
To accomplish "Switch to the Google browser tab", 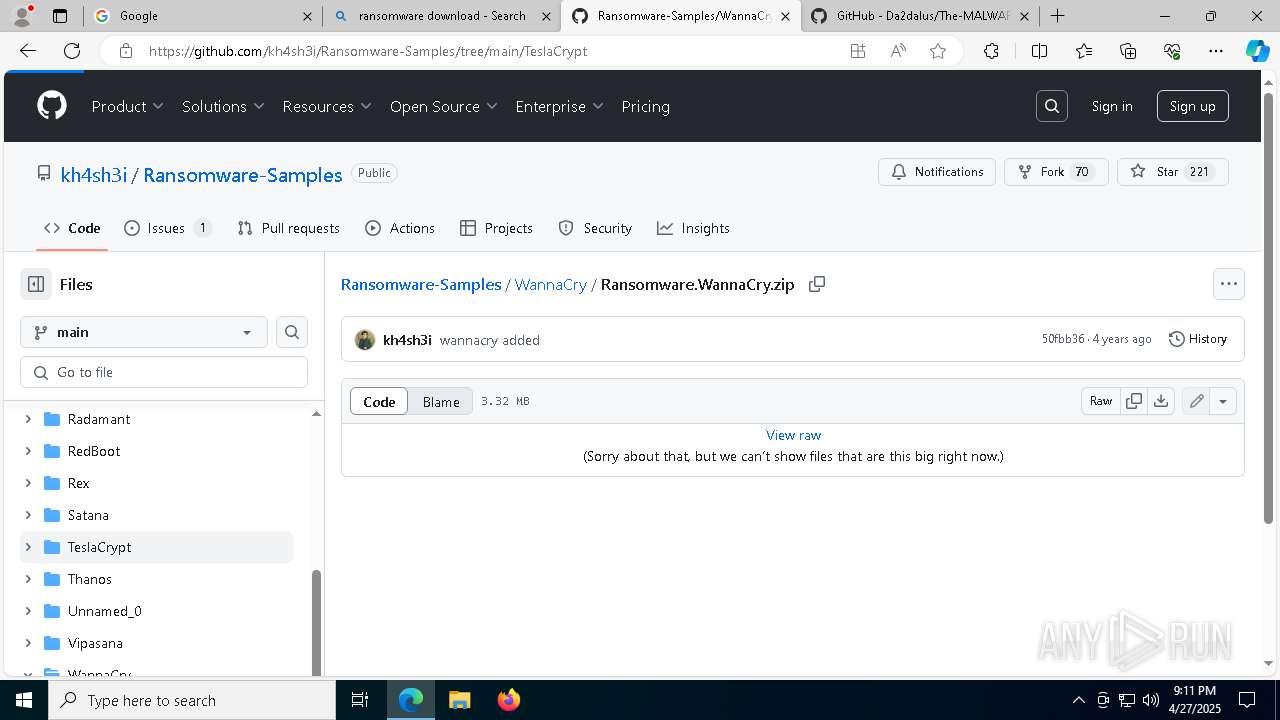I will tap(202, 16).
